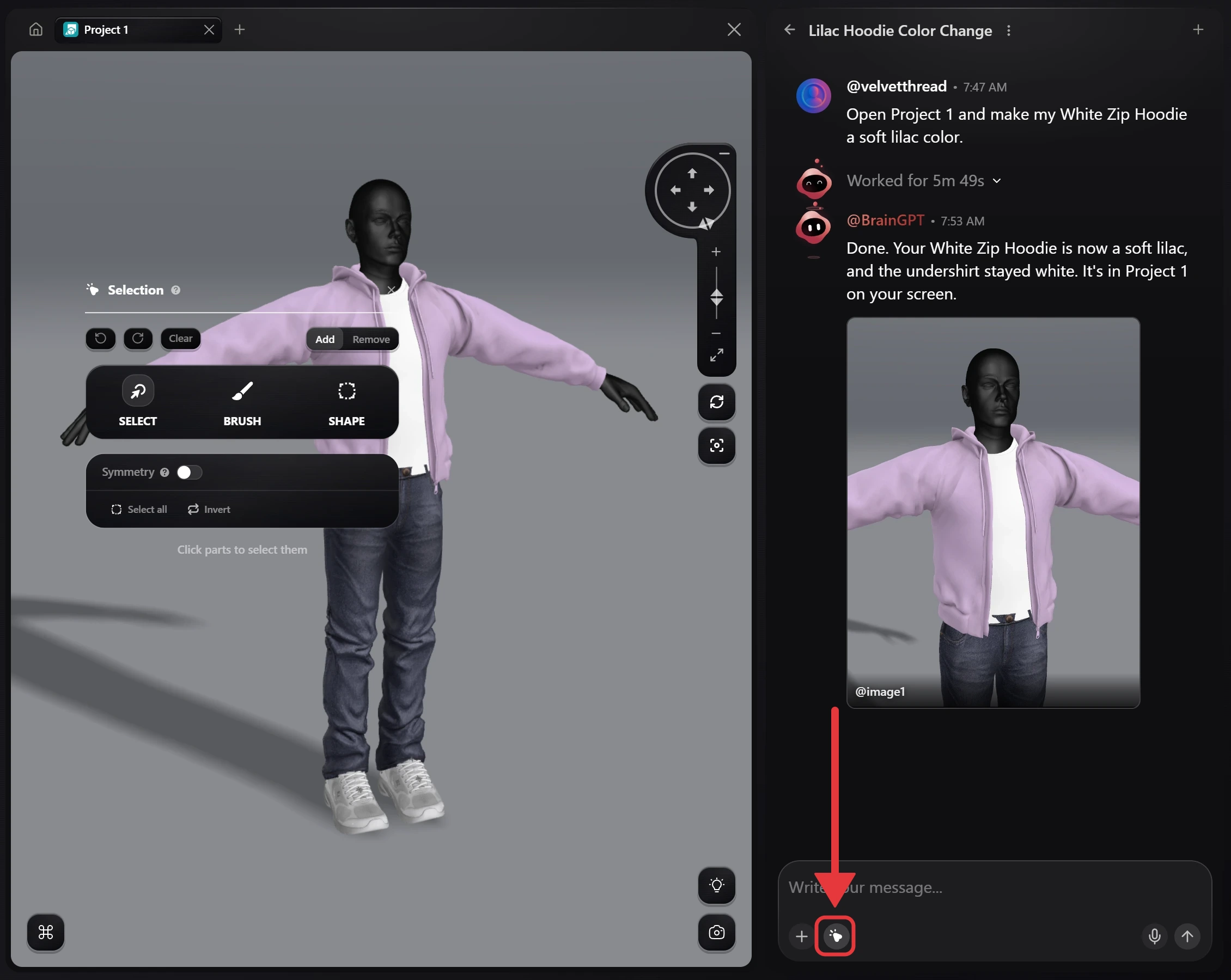Toggle the lighting bulb button

pos(717,885)
